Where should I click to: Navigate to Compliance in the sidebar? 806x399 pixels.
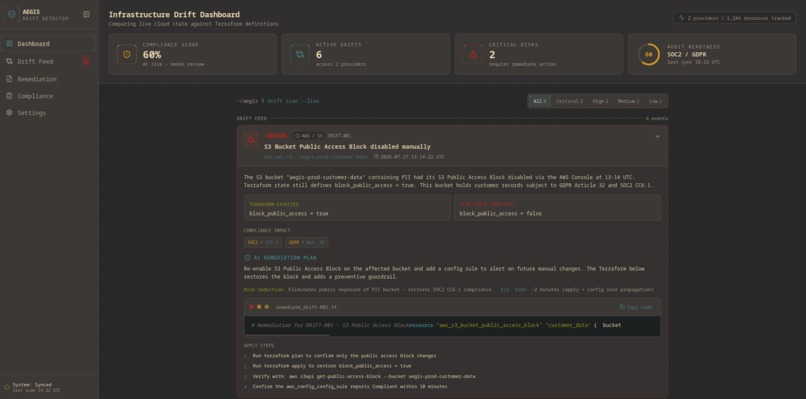pyautogui.click(x=48, y=96)
